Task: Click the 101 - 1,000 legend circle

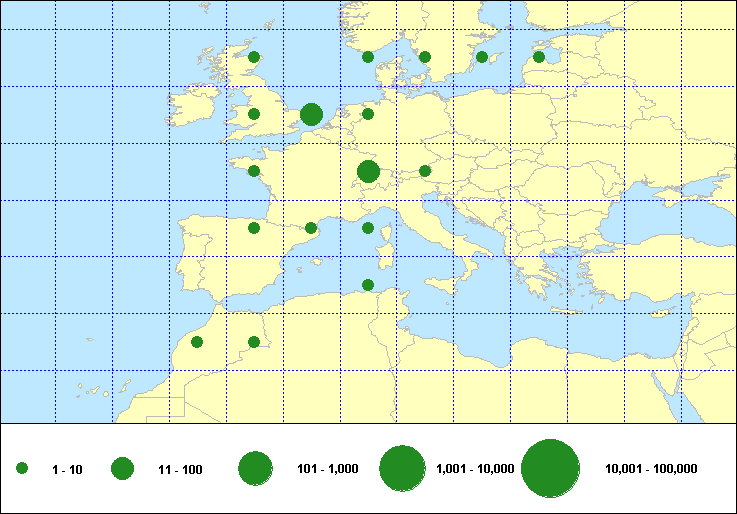Action: pos(256,468)
